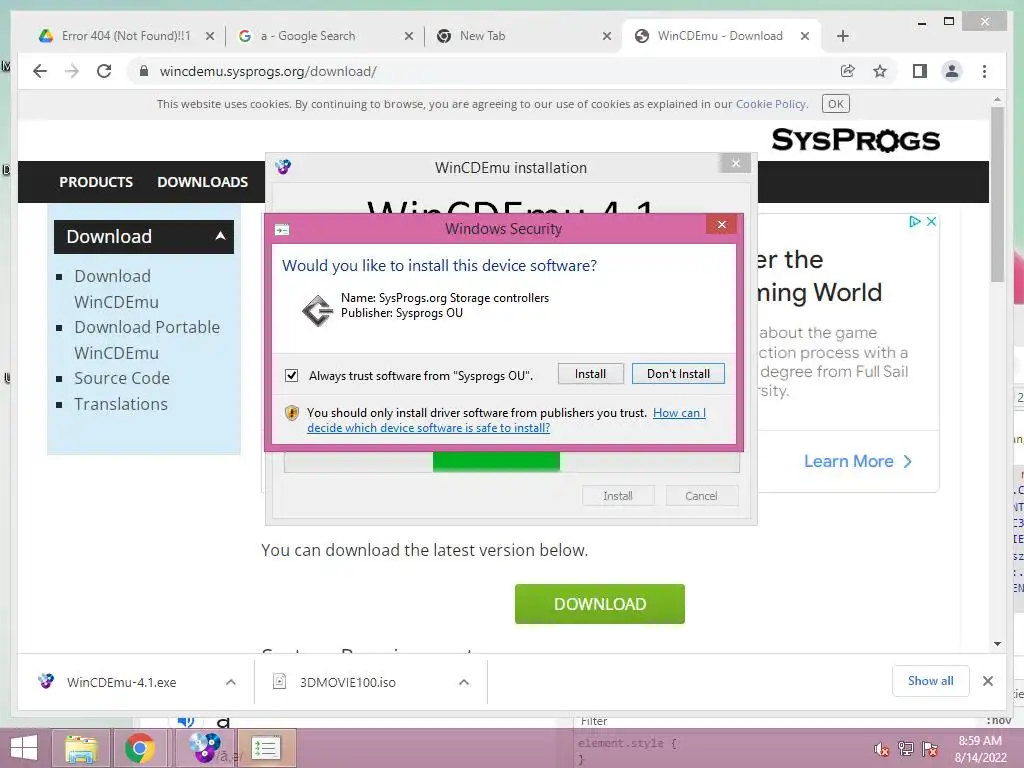Switch to the a - Google Search tab
This screenshot has width=1024, height=768.
pyautogui.click(x=325, y=36)
